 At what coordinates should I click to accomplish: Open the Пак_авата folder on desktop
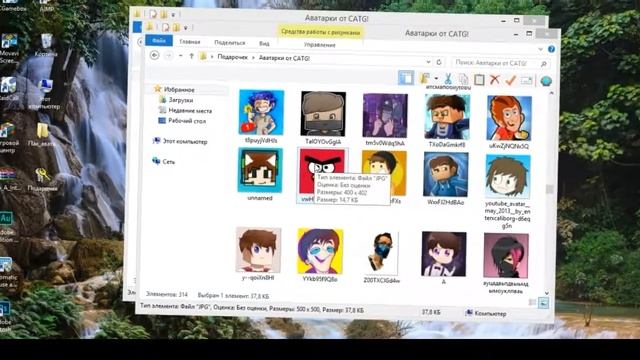(42, 135)
